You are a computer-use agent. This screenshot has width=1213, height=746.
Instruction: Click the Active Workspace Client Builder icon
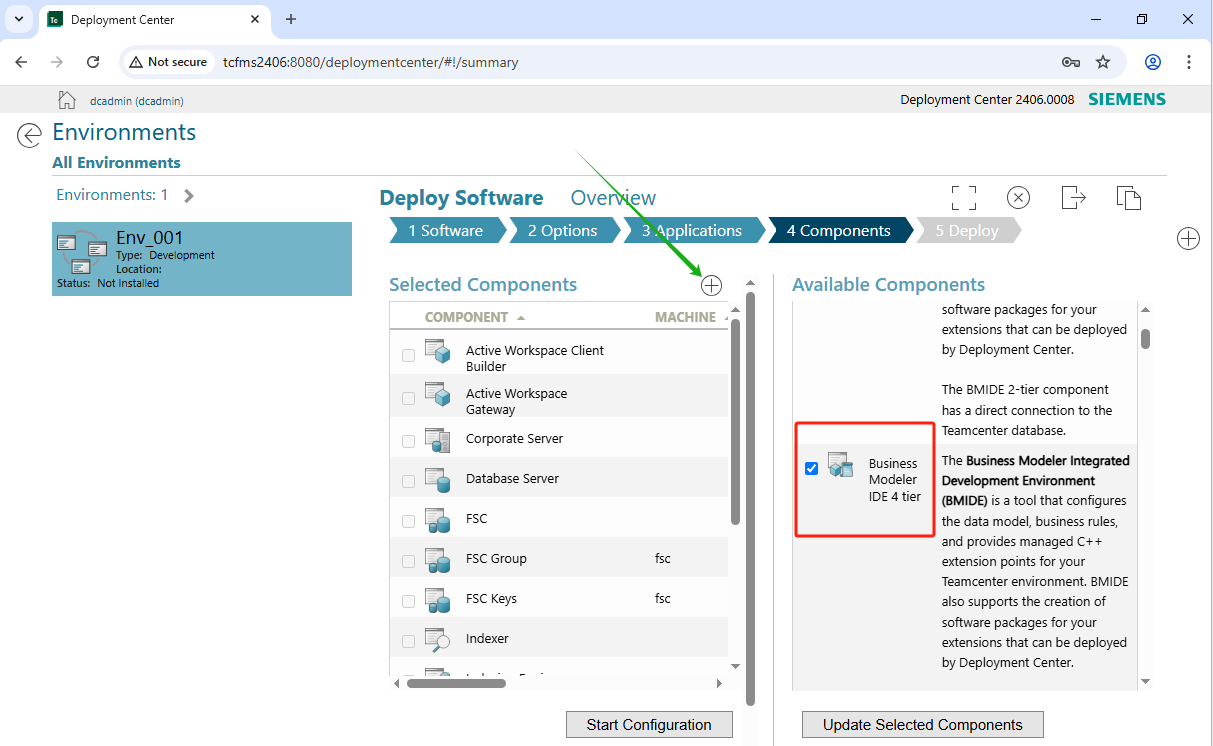438,352
